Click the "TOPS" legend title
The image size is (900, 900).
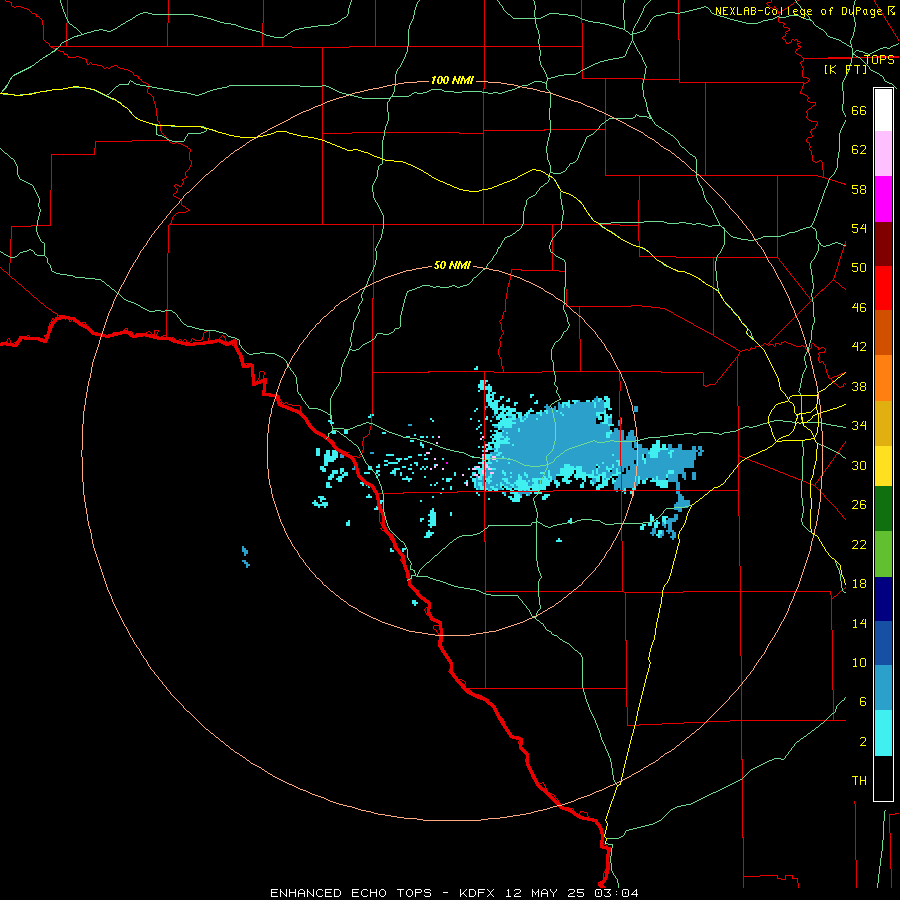pos(879,59)
